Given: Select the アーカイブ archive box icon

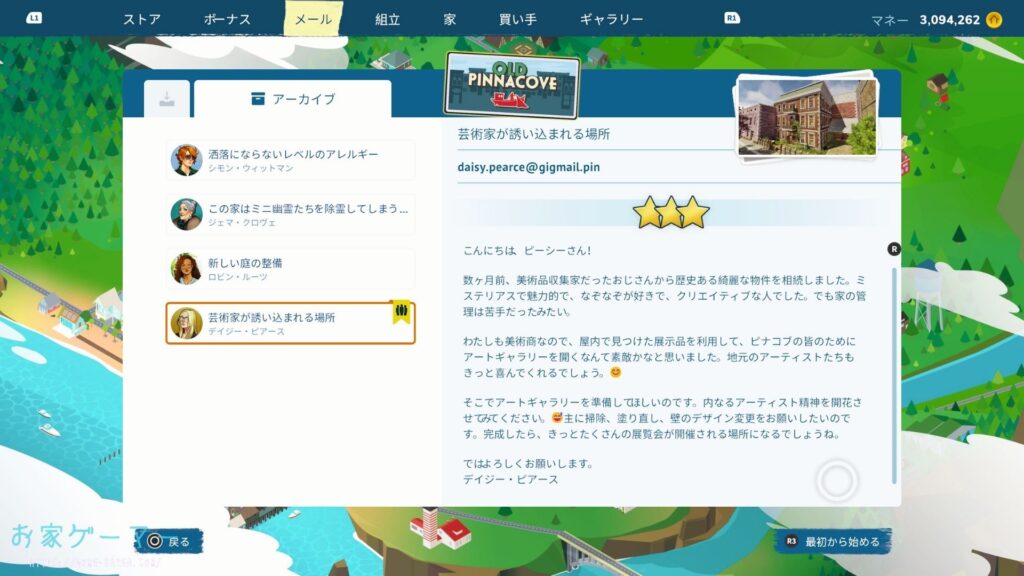Looking at the screenshot, I should tap(258, 95).
